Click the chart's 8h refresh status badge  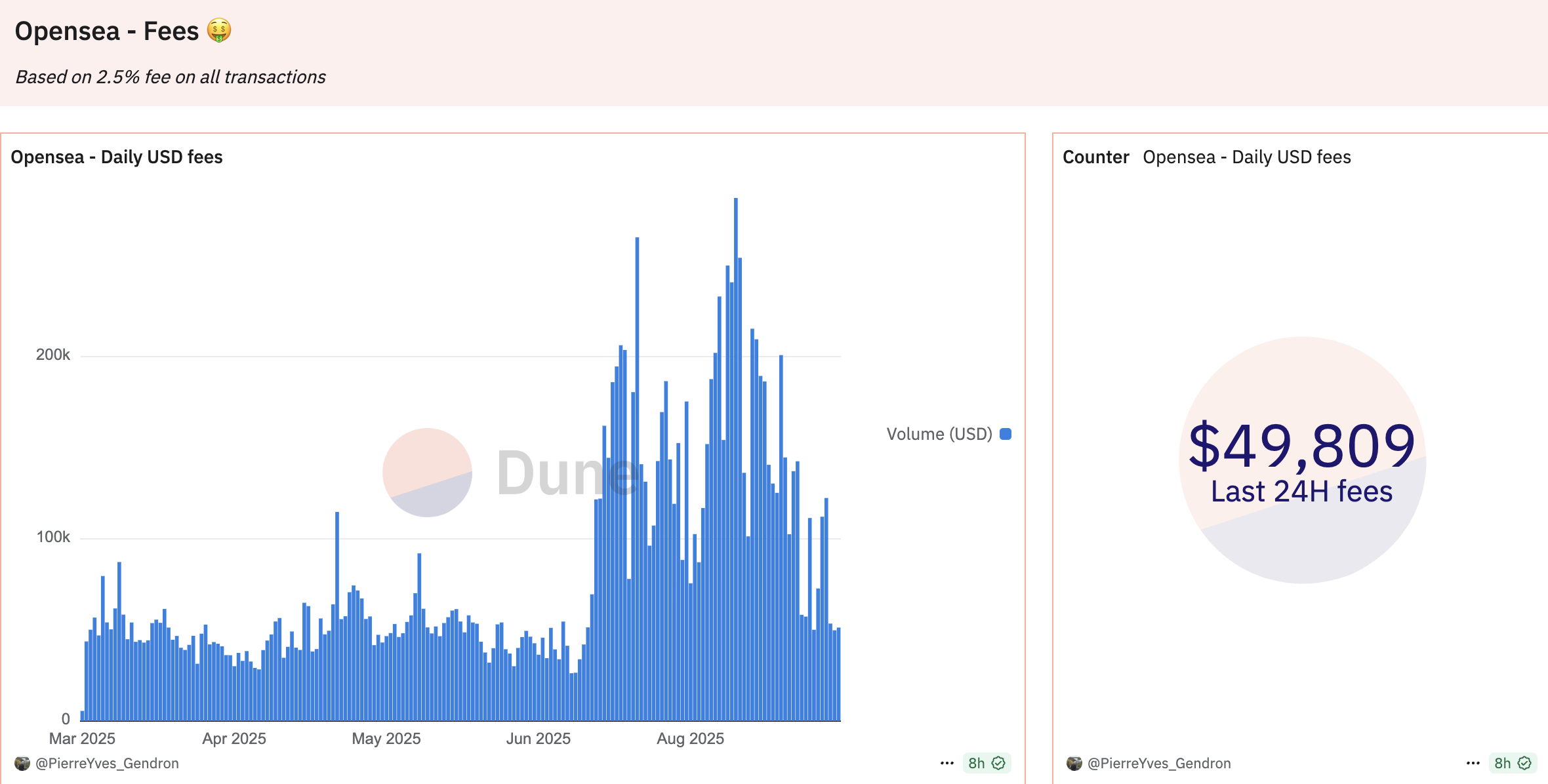tap(987, 763)
